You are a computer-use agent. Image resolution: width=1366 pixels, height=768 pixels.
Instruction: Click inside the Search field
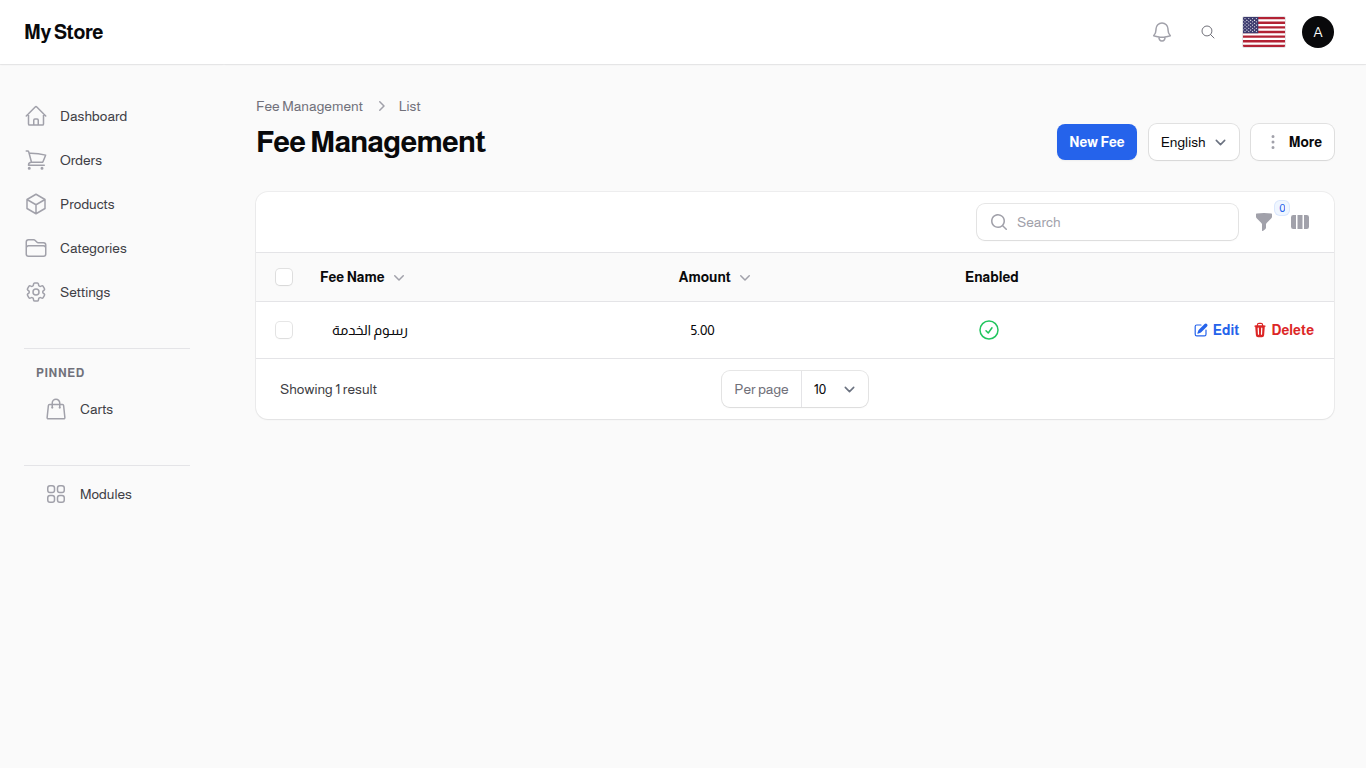(x=1107, y=222)
